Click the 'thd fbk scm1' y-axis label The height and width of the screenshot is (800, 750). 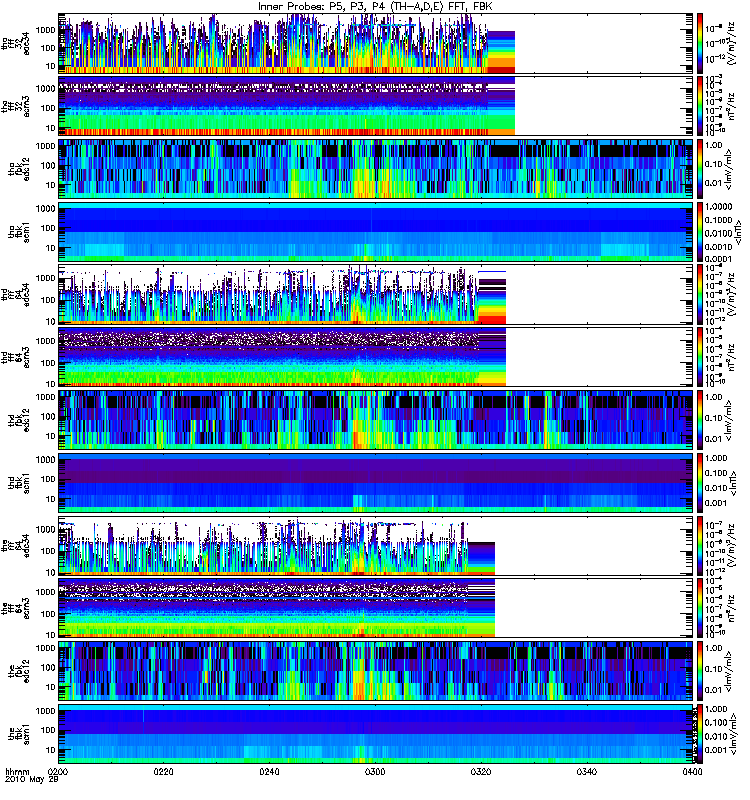(x=19, y=483)
